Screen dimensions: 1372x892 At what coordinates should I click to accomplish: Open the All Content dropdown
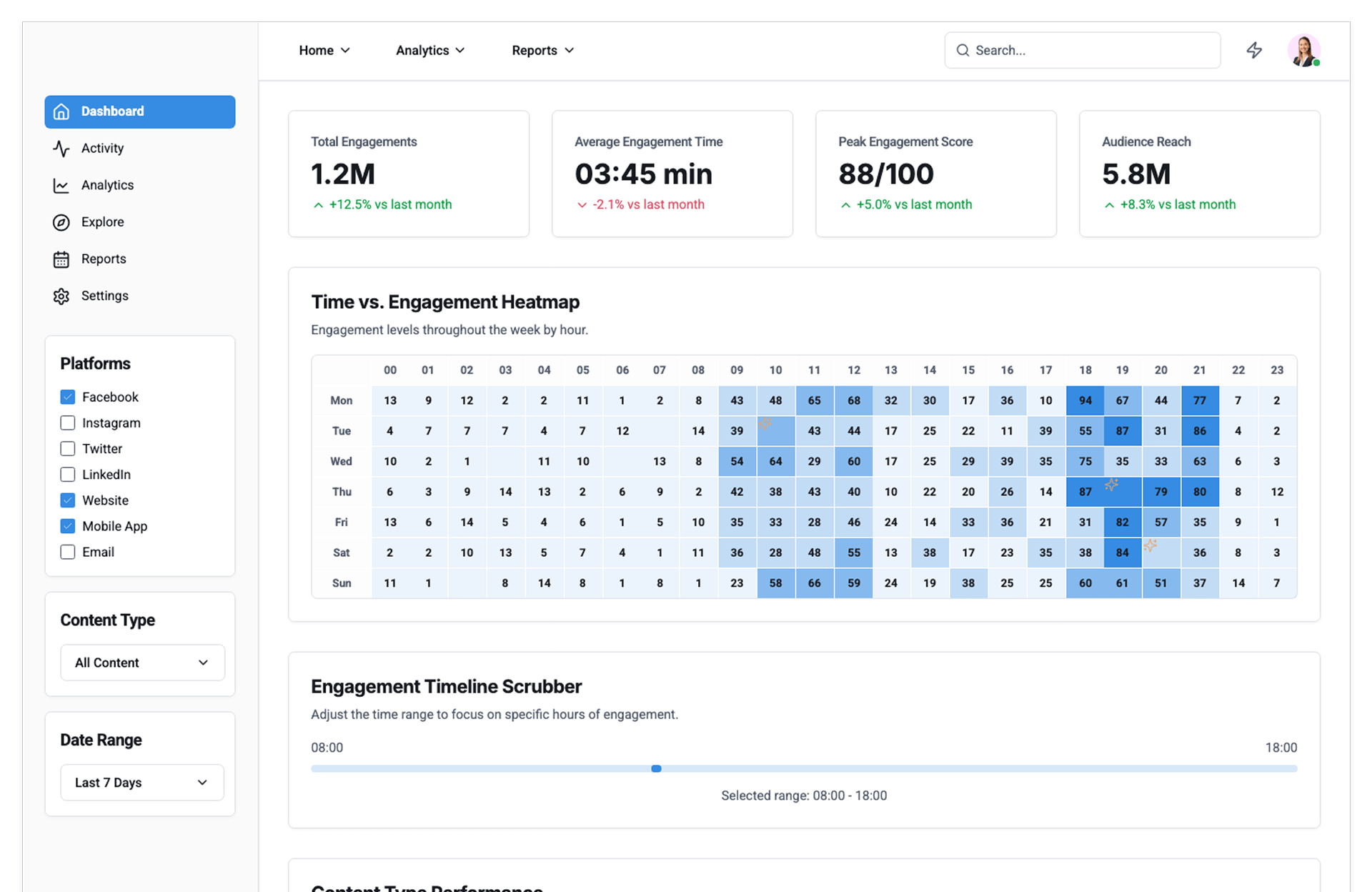(x=142, y=663)
